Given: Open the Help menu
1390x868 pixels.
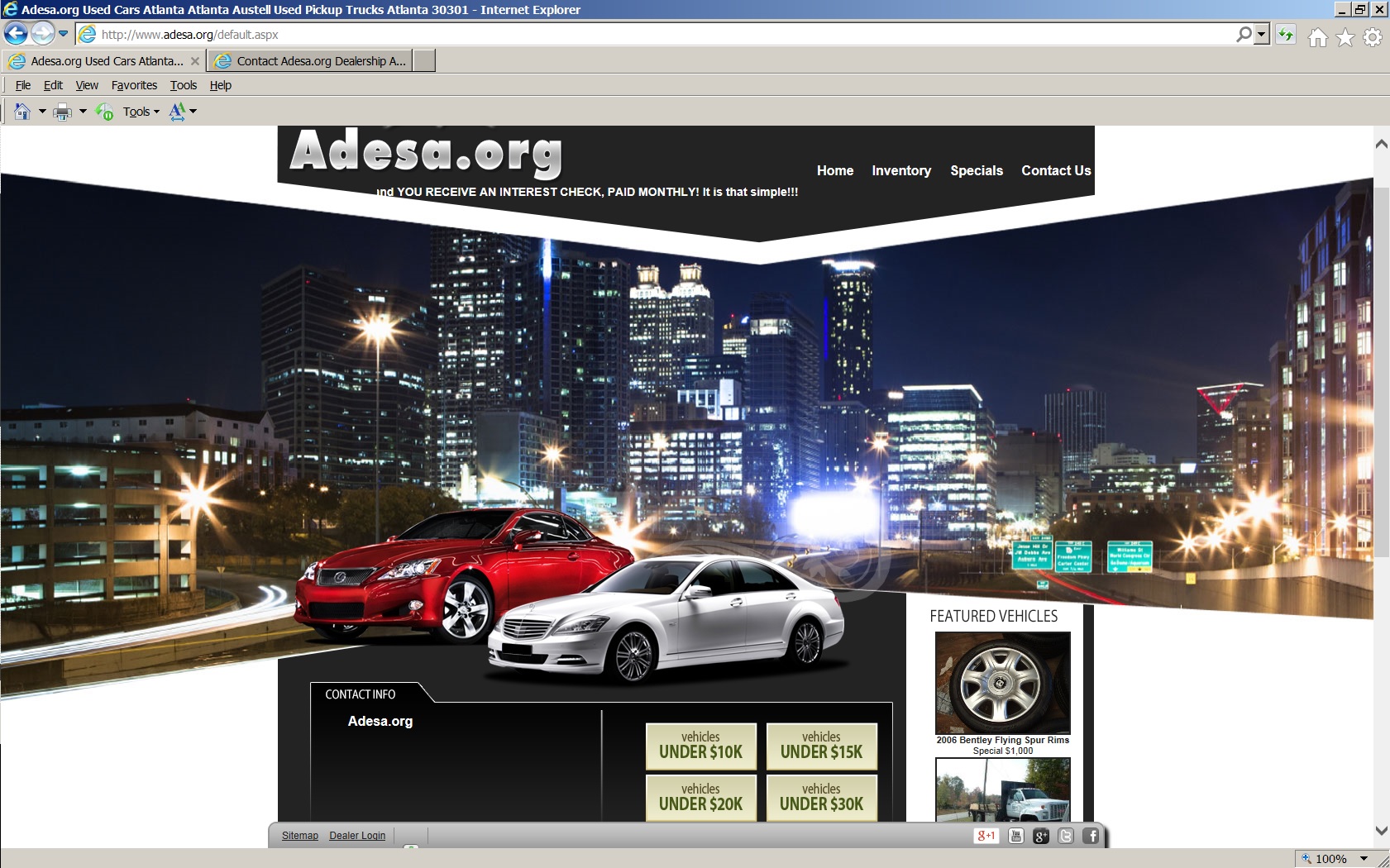Looking at the screenshot, I should (x=221, y=85).
